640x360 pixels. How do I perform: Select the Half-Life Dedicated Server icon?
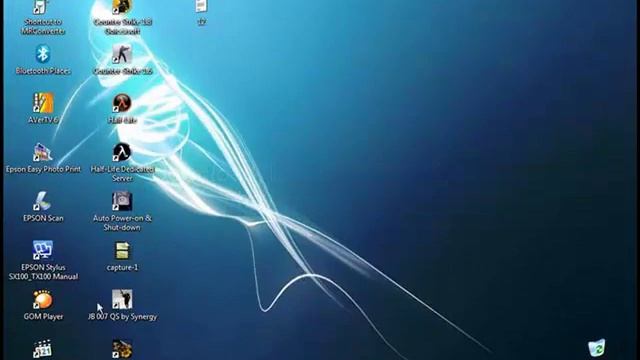click(x=122, y=152)
